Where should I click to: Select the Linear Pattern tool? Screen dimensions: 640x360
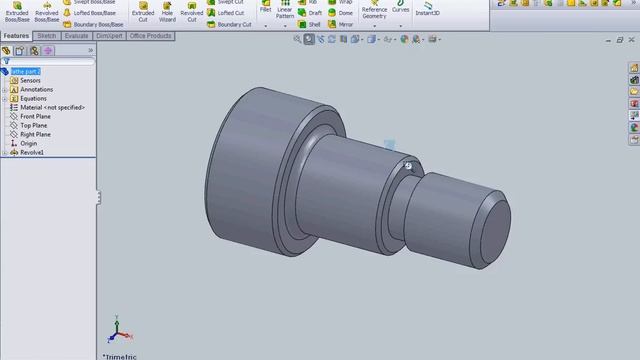pos(285,10)
